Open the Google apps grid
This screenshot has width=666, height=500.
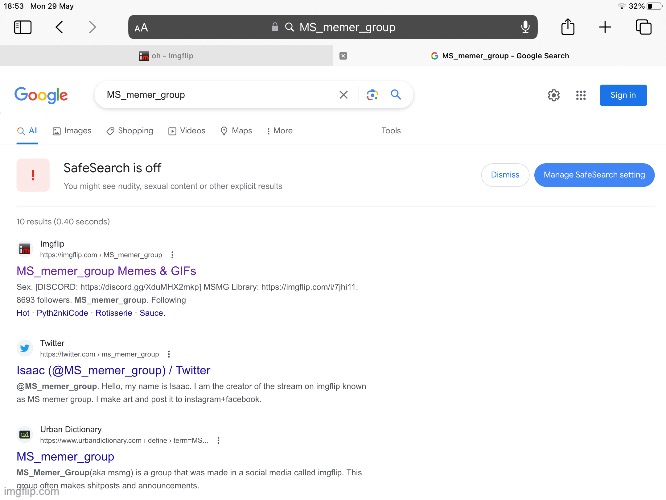point(581,95)
